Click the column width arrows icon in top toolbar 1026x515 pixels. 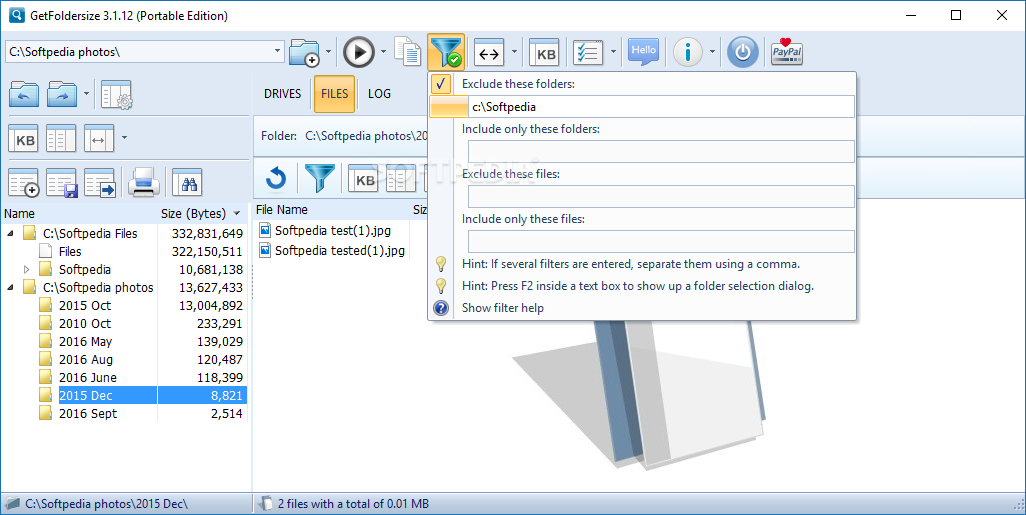pos(489,52)
